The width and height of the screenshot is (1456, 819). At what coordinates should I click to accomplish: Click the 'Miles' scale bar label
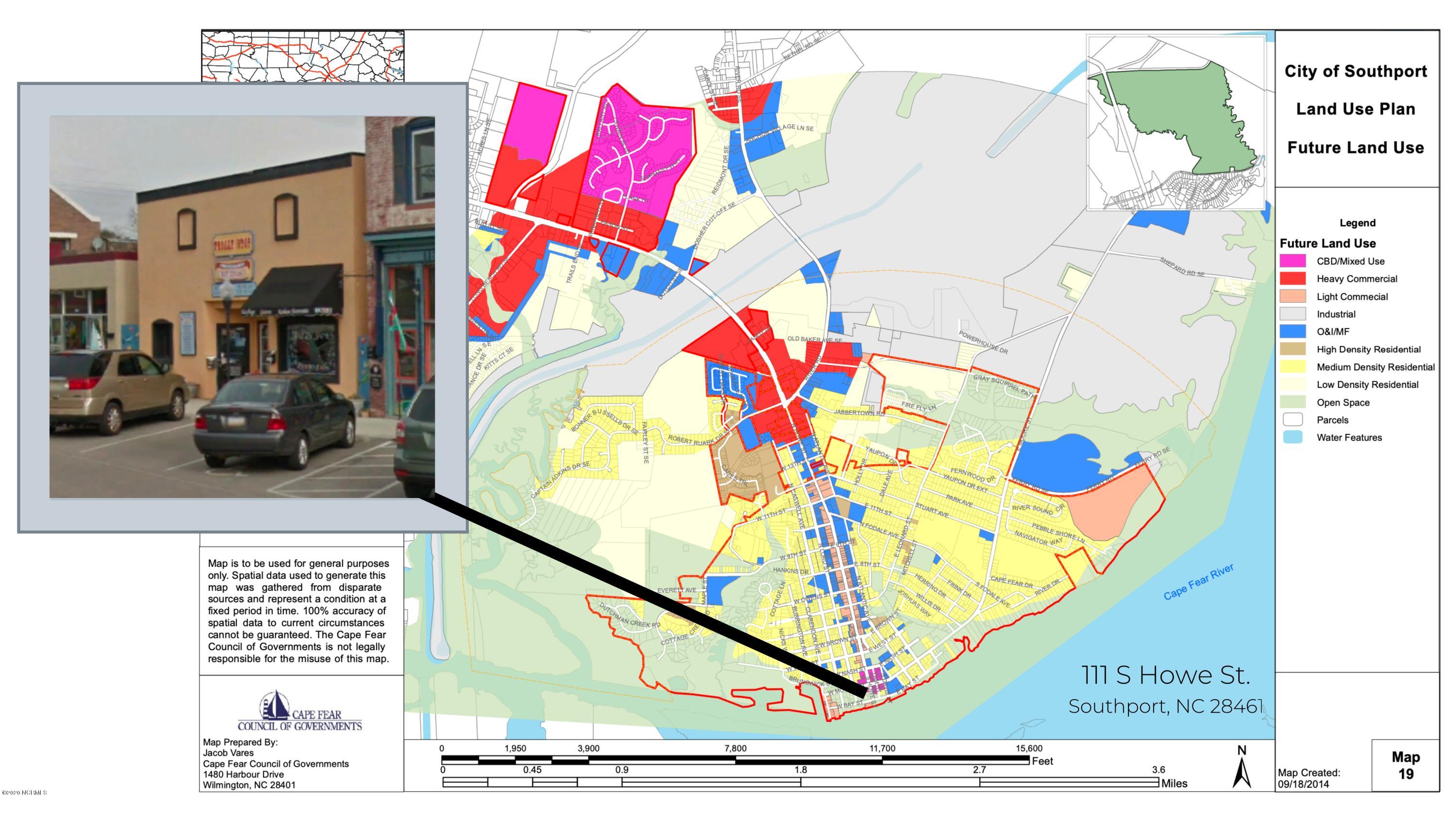[x=1174, y=784]
